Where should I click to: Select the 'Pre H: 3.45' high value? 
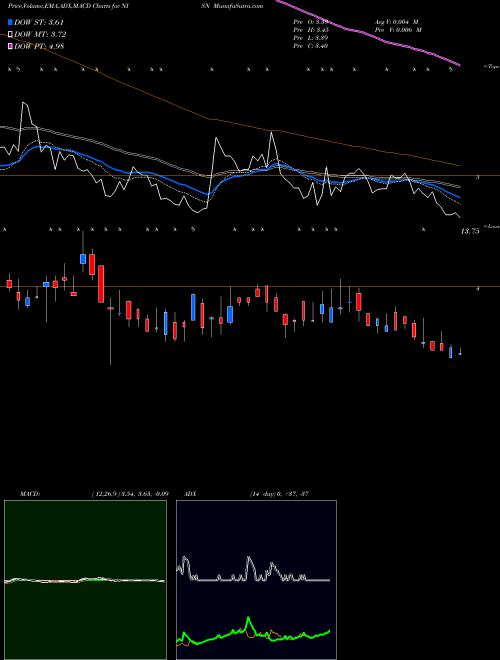click(x=311, y=30)
